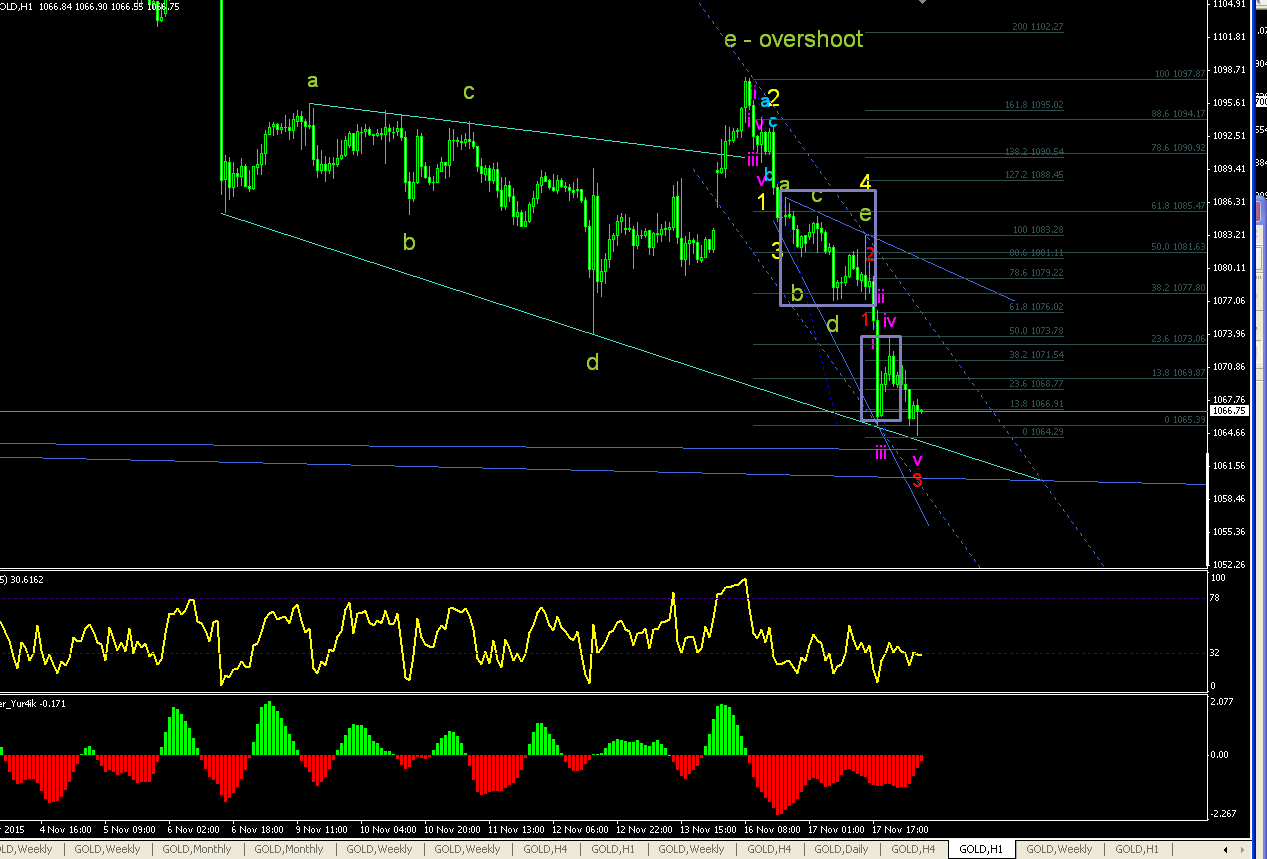Click Fibonacci level label '78.6 1079.22'
This screenshot has height=859, width=1267.
1034,273
